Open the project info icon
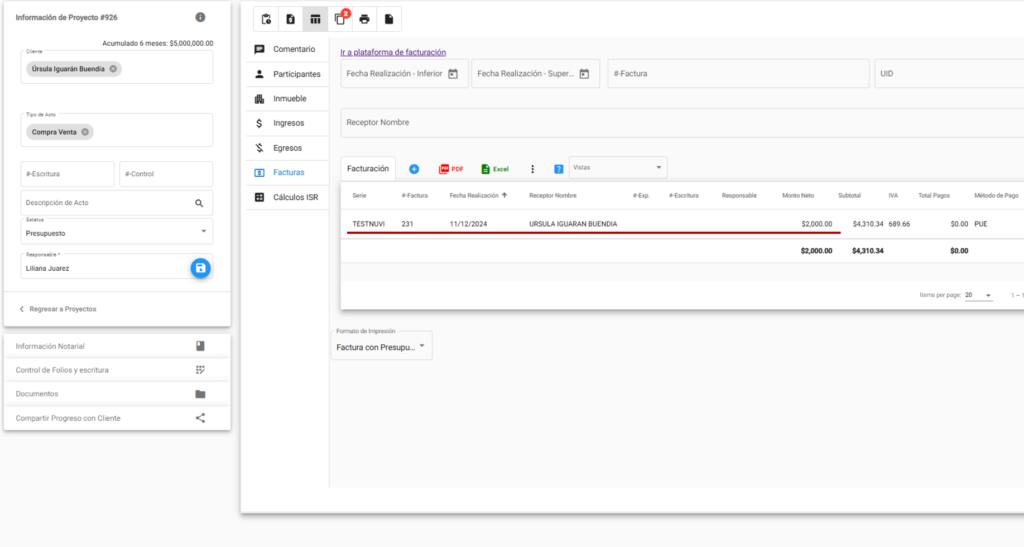1024x547 pixels. click(200, 17)
